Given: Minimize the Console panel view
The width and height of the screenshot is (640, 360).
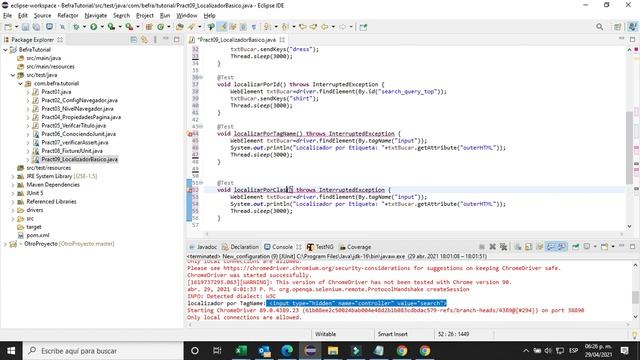Looking at the screenshot, I should coord(622,246).
